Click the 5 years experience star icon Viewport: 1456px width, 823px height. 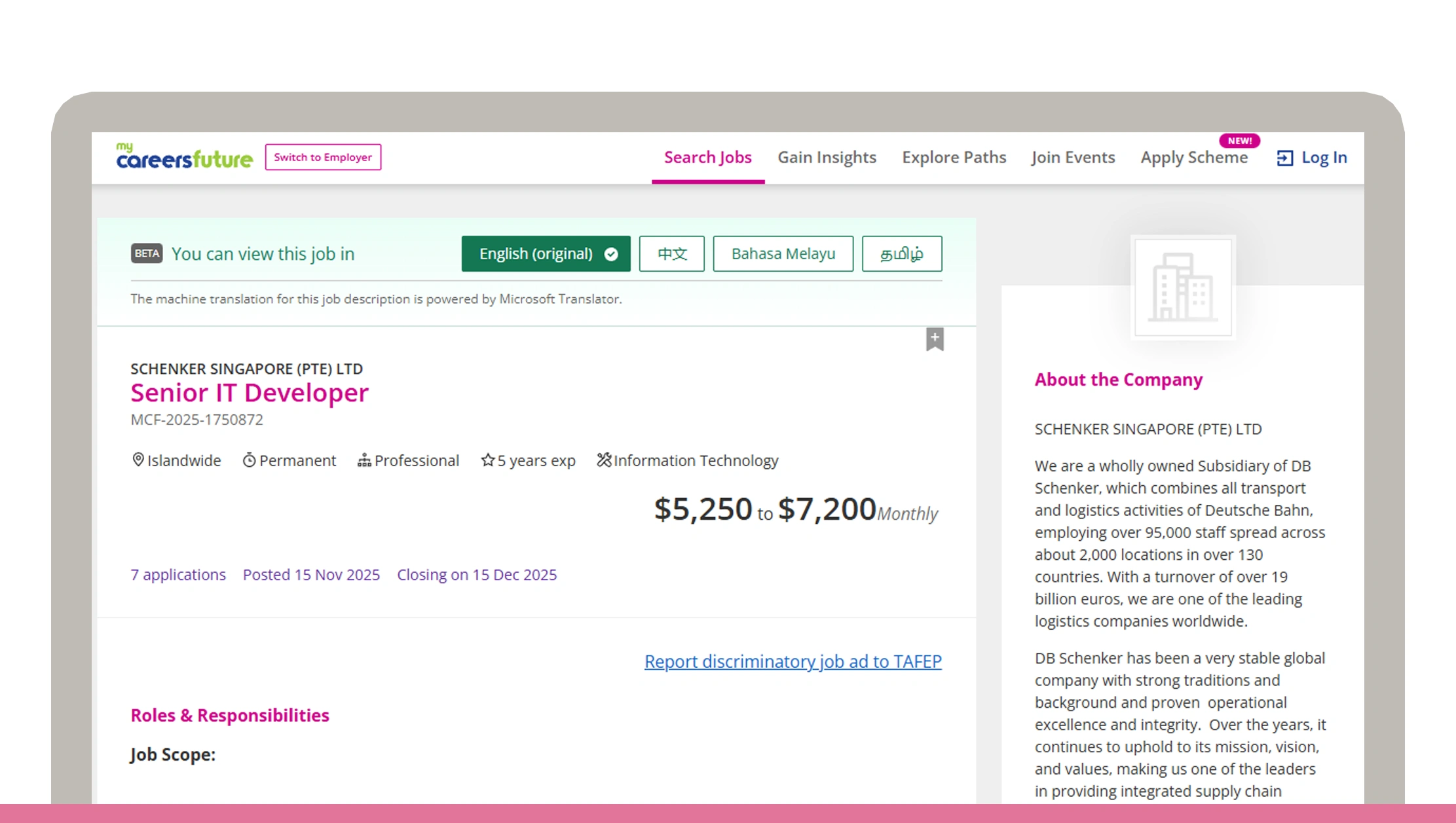point(487,460)
